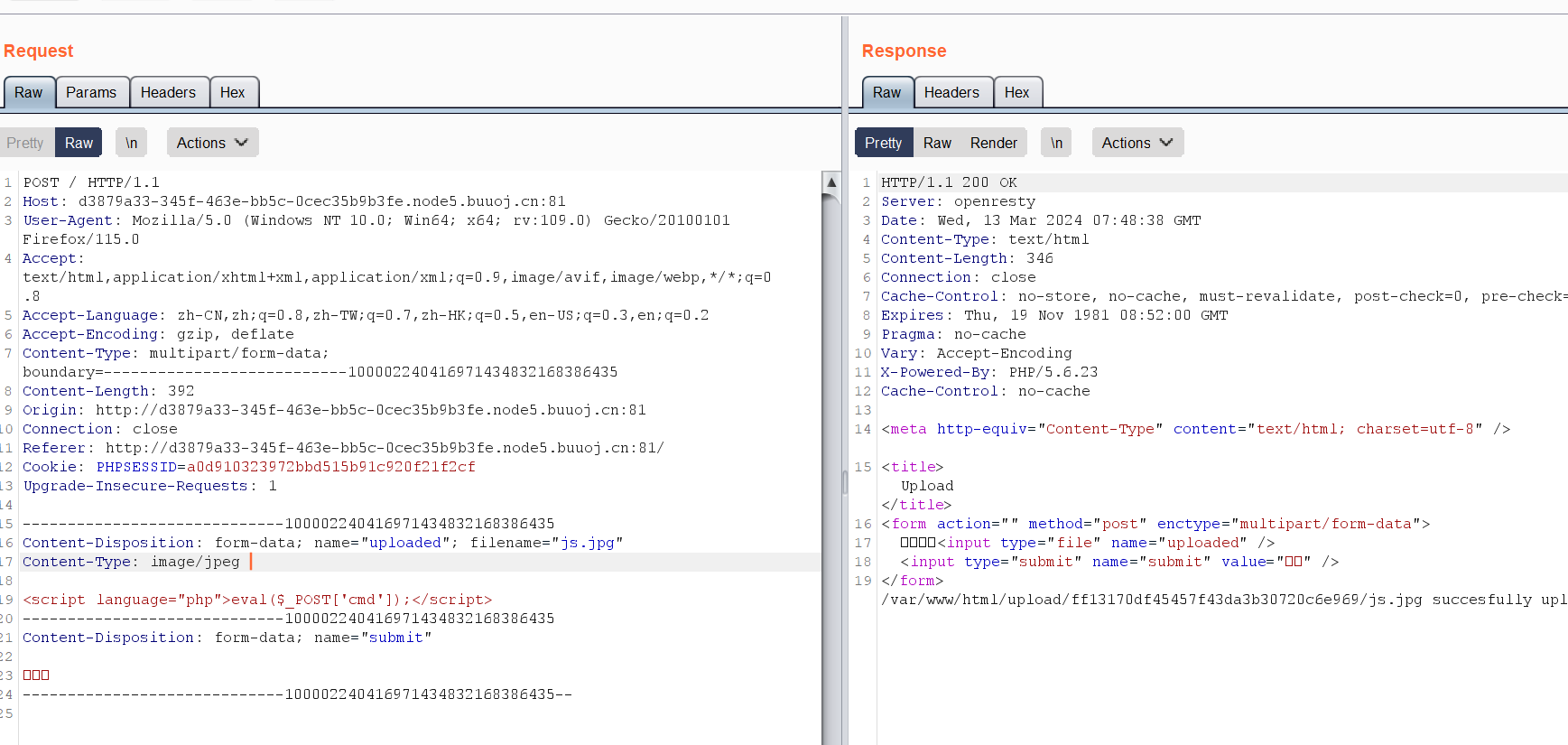1568x745 pixels.
Task: Click the Host header line in request
Action: 294,201
